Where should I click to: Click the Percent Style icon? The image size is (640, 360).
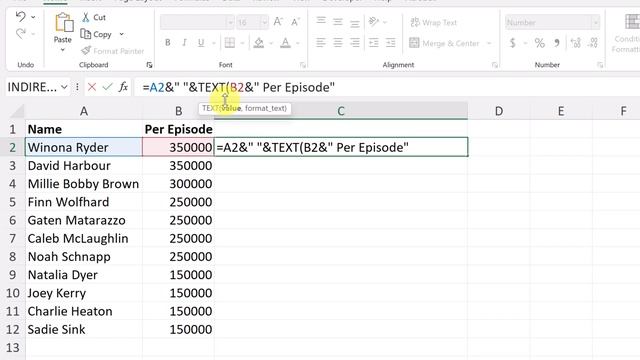(540, 42)
